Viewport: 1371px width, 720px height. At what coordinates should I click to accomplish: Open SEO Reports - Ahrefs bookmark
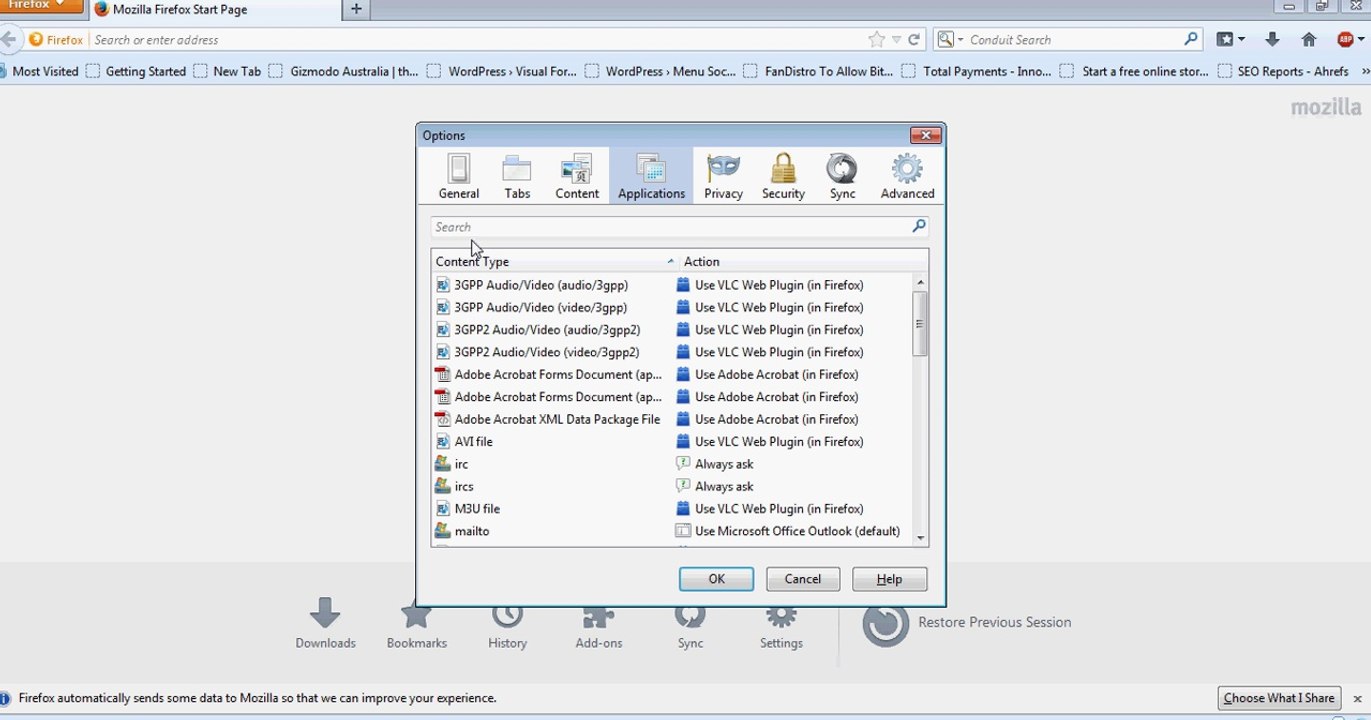point(1284,71)
